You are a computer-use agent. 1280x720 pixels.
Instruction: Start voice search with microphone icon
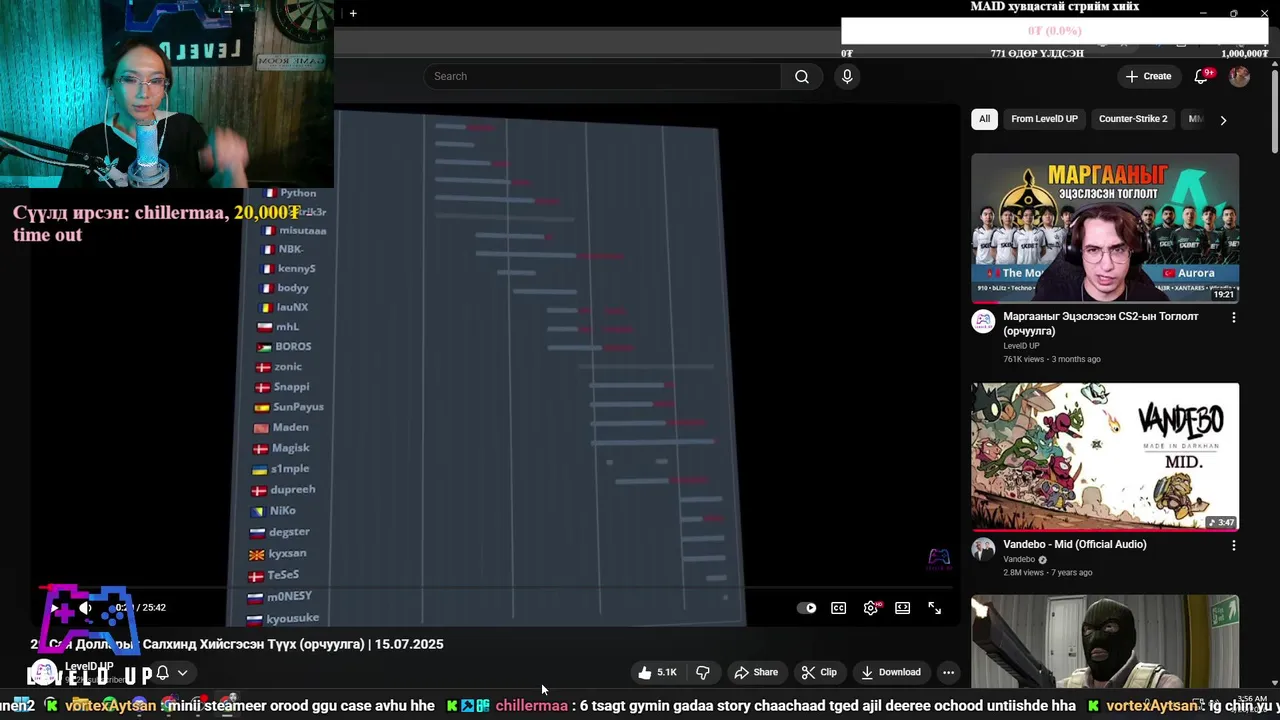(x=847, y=76)
